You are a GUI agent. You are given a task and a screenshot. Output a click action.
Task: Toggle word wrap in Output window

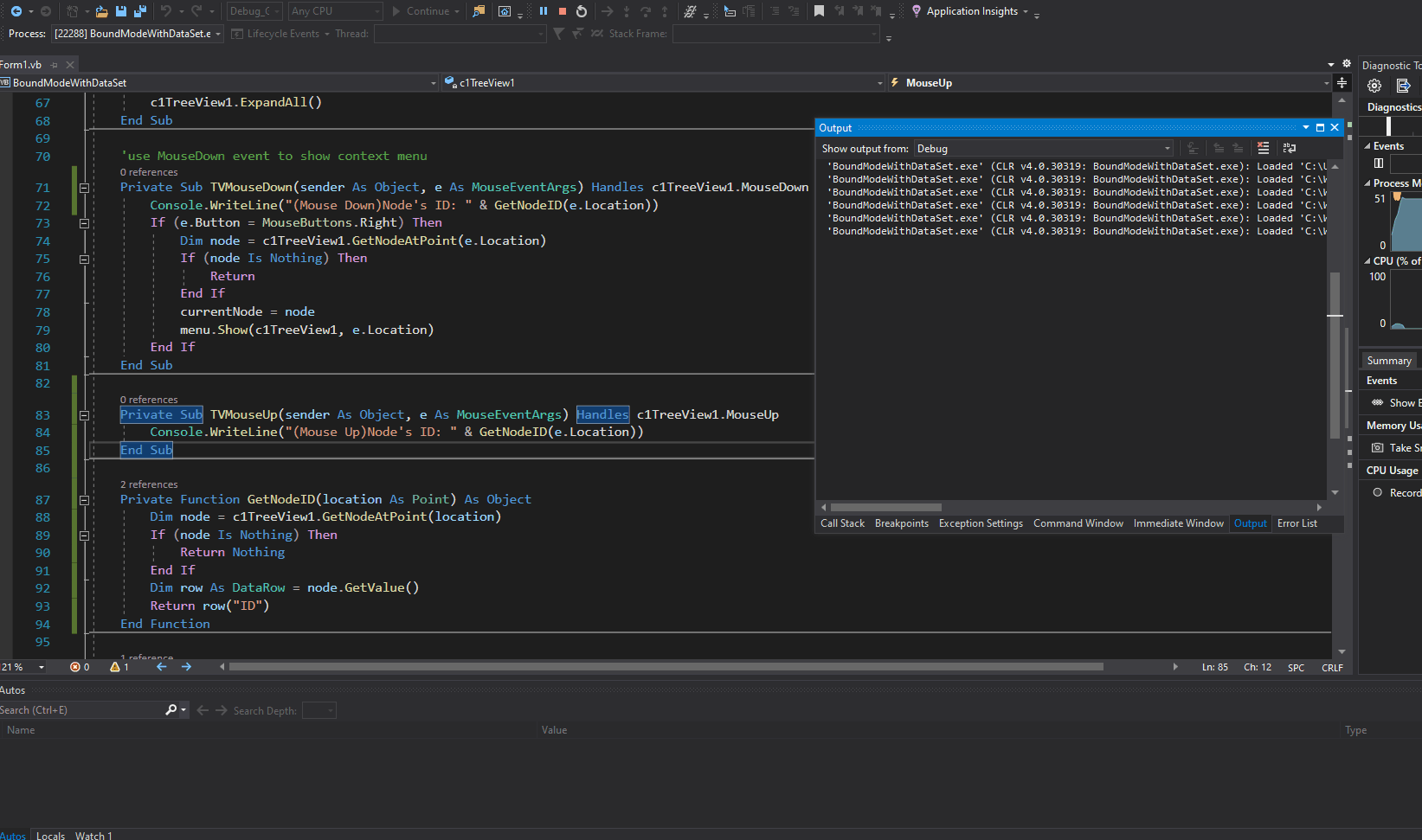pyautogui.click(x=1290, y=149)
